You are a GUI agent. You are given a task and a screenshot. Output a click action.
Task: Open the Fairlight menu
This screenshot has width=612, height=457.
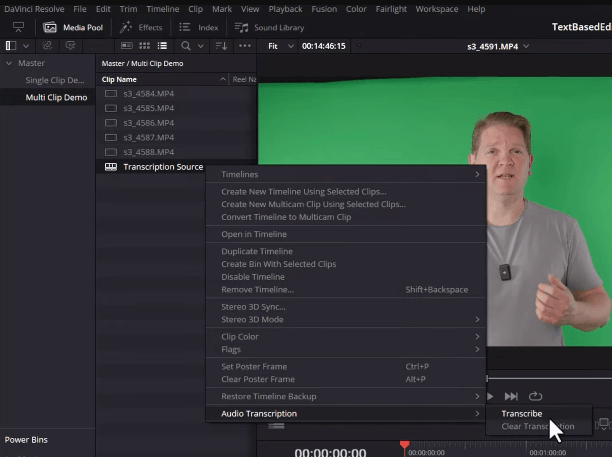(x=391, y=9)
